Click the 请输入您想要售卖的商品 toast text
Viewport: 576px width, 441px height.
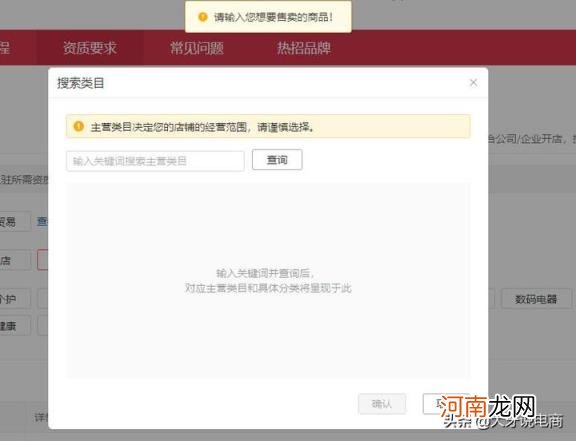[x=274, y=17]
